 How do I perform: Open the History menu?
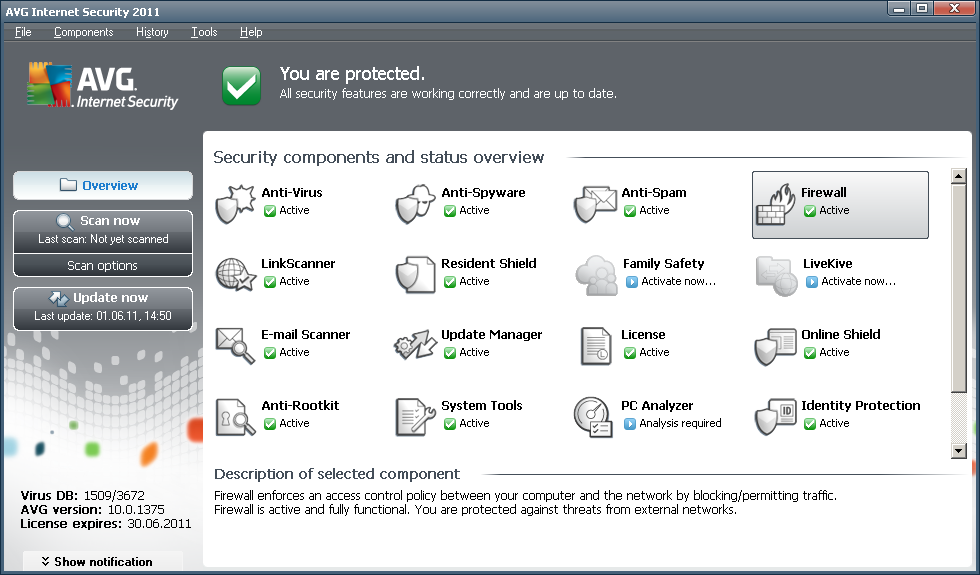pos(152,32)
